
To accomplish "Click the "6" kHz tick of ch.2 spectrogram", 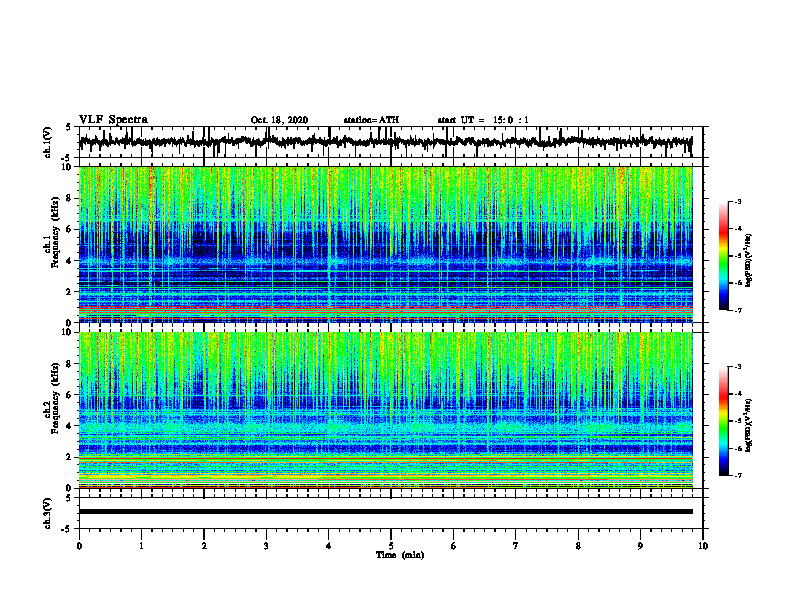I will tap(70, 395).
